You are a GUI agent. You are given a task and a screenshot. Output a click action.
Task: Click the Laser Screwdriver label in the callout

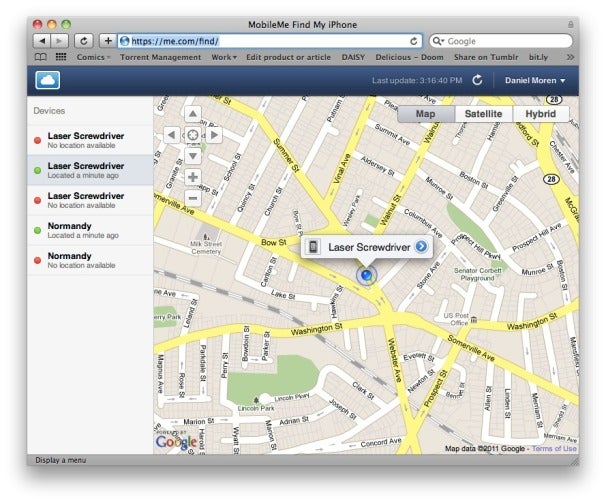[369, 247]
